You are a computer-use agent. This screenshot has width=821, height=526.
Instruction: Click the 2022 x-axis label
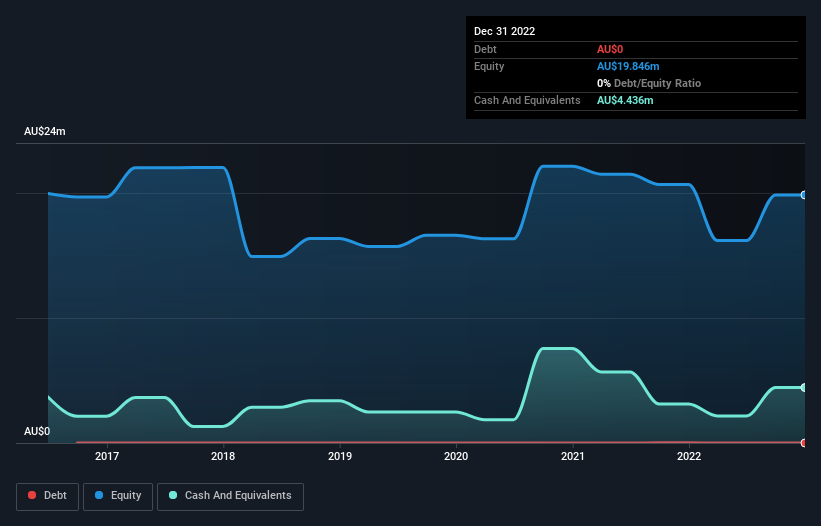tap(689, 456)
